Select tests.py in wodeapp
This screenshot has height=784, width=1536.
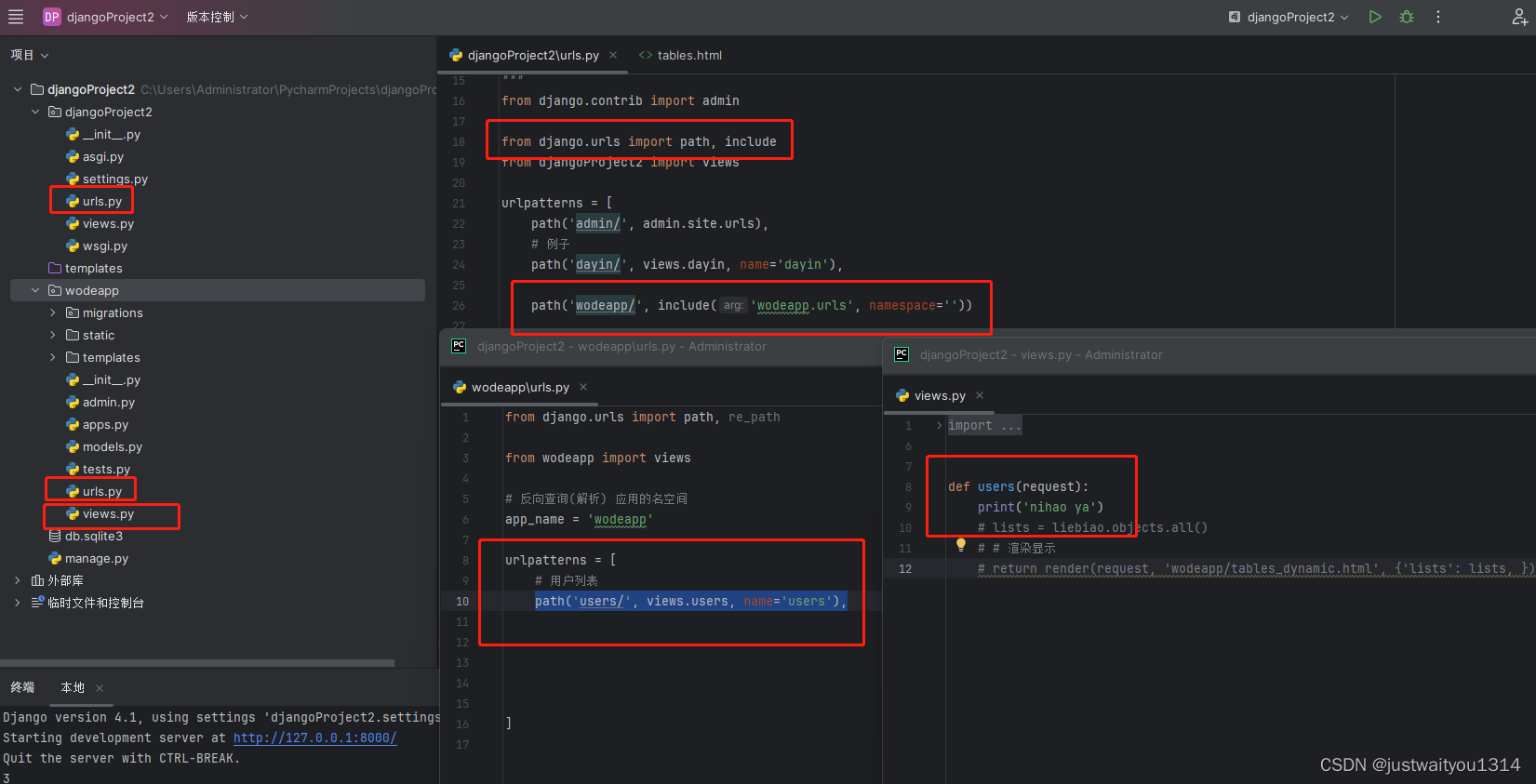pos(98,469)
